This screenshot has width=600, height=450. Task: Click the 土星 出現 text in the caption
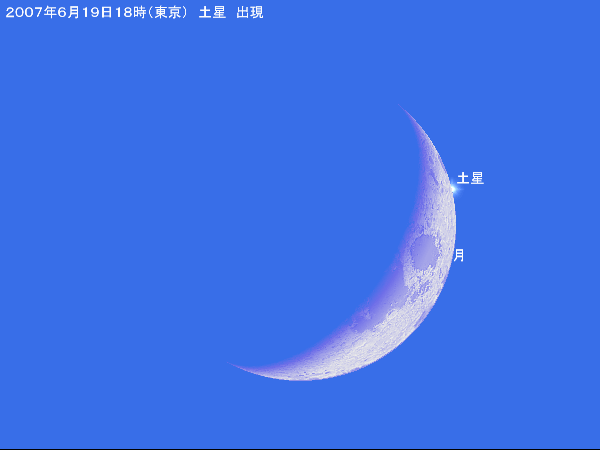coord(231,13)
